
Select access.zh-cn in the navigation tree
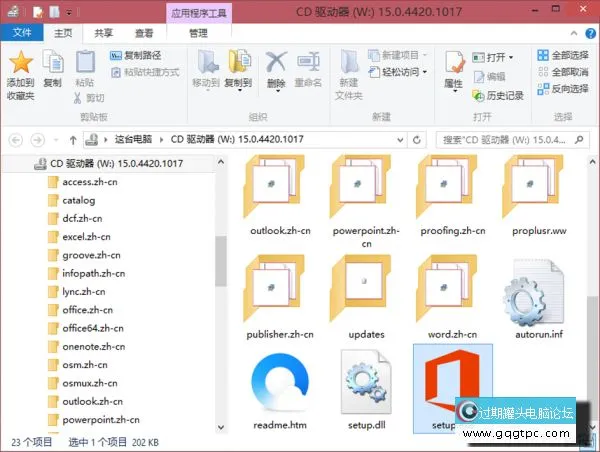click(90, 182)
